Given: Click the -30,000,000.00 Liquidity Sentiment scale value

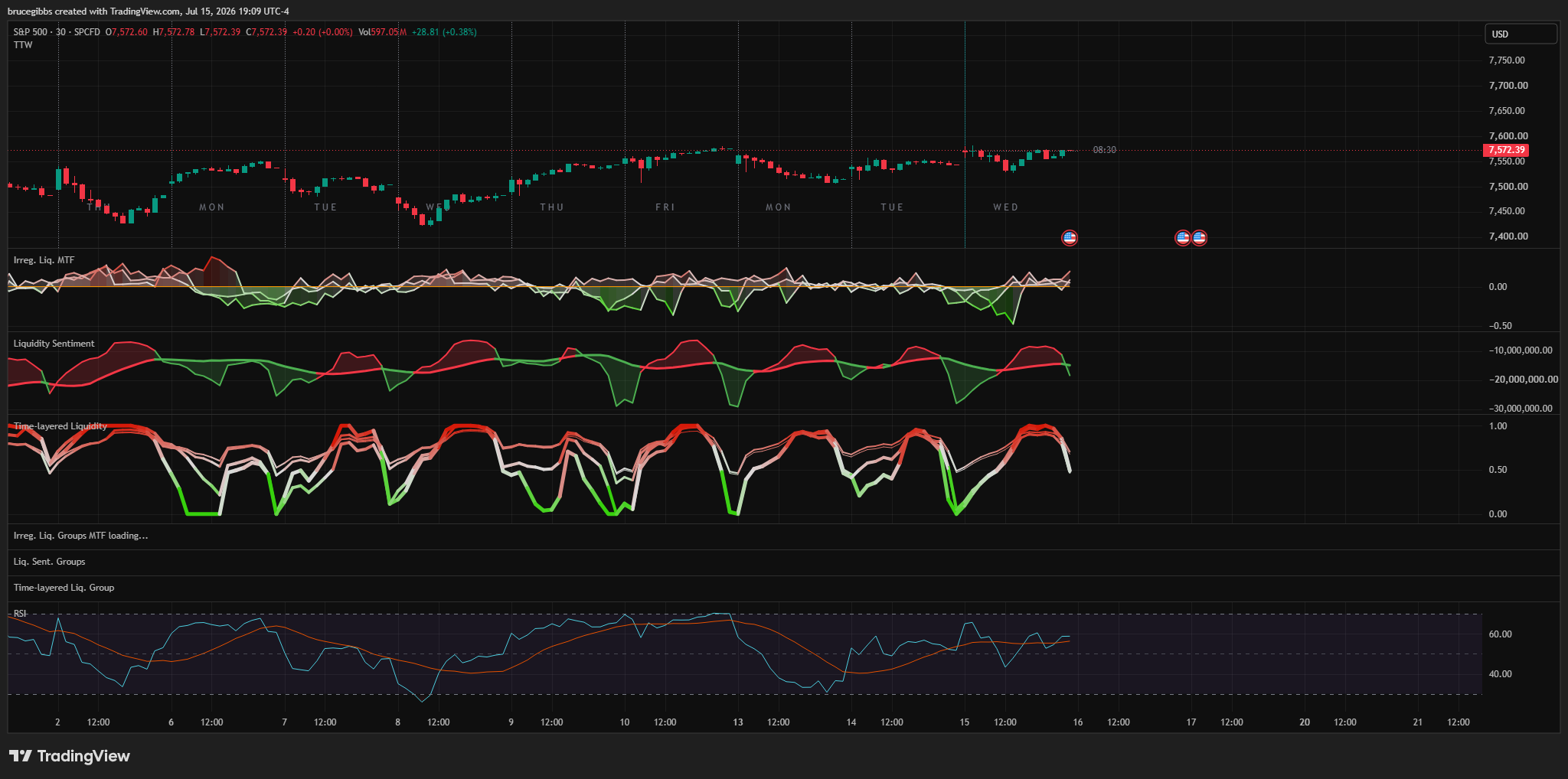Looking at the screenshot, I should tap(1521, 409).
